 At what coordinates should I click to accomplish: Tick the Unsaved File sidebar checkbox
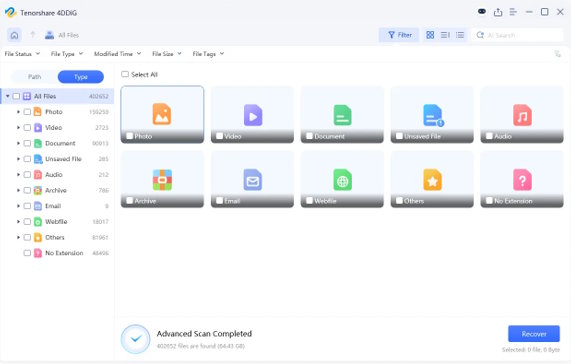(27, 159)
